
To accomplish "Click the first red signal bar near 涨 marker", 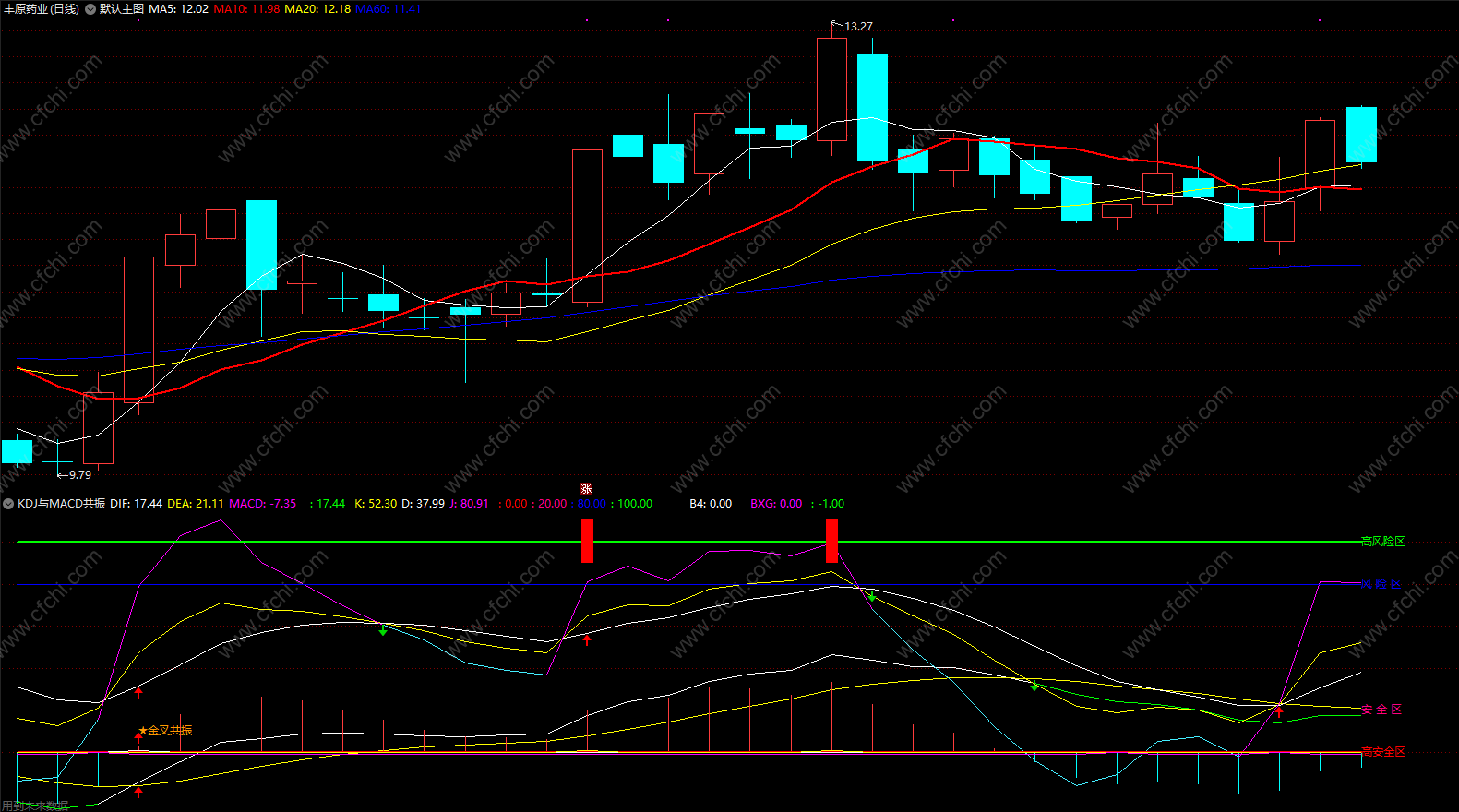I will [587, 541].
